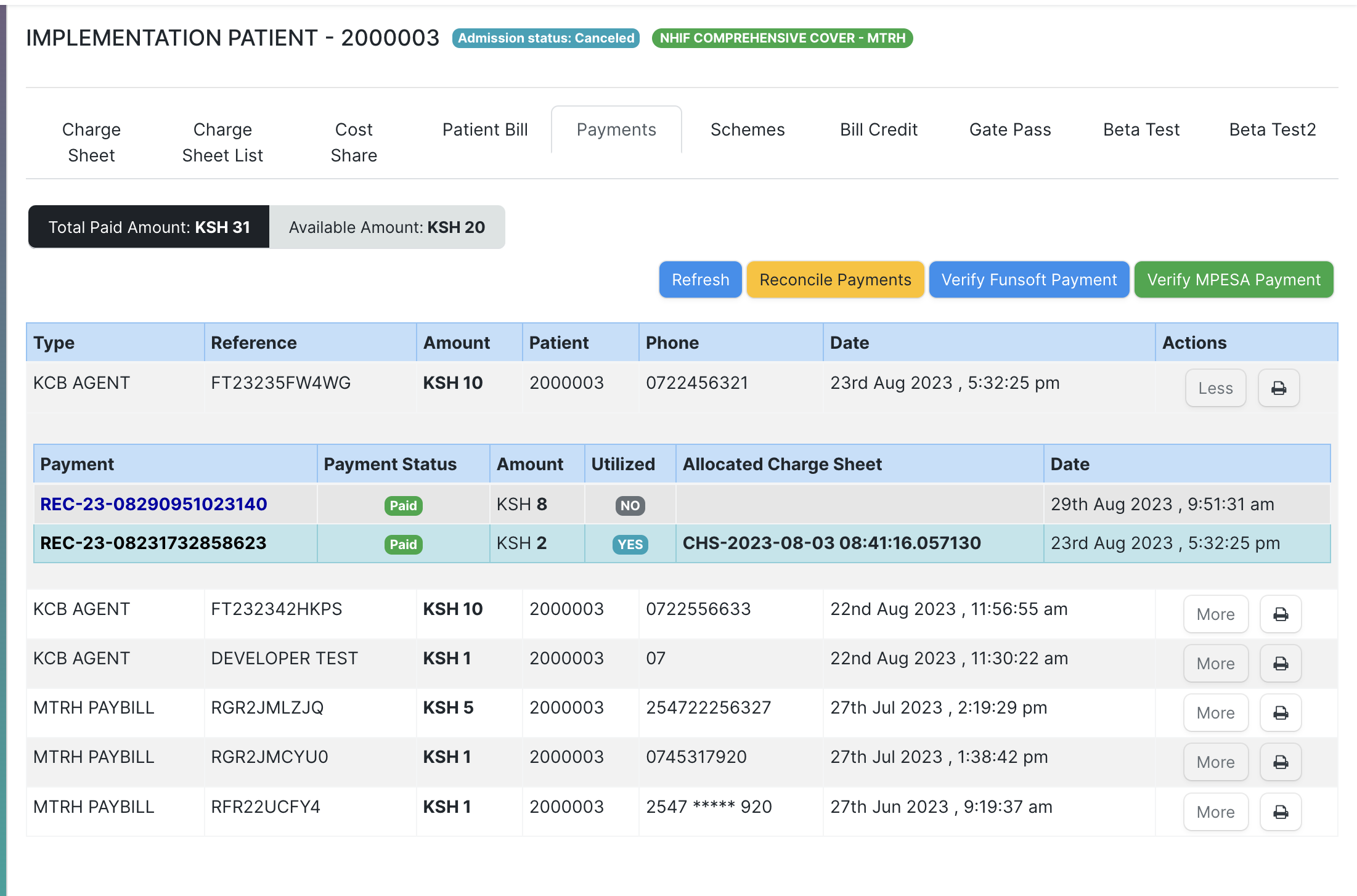Viewport: 1357px width, 896px height.
Task: Print the RGR2JMLZJQ payment receipt
Action: [x=1281, y=713]
